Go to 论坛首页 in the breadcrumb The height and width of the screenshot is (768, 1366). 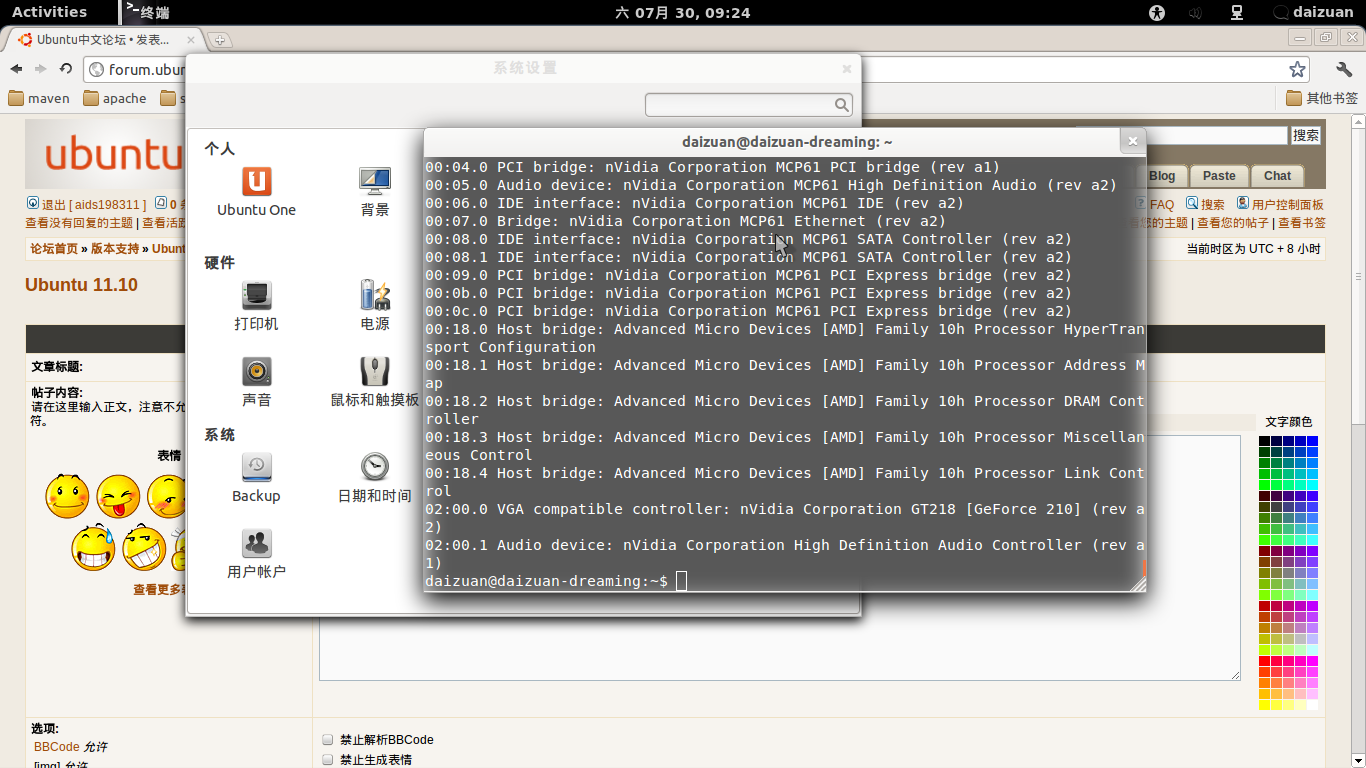tap(53, 249)
